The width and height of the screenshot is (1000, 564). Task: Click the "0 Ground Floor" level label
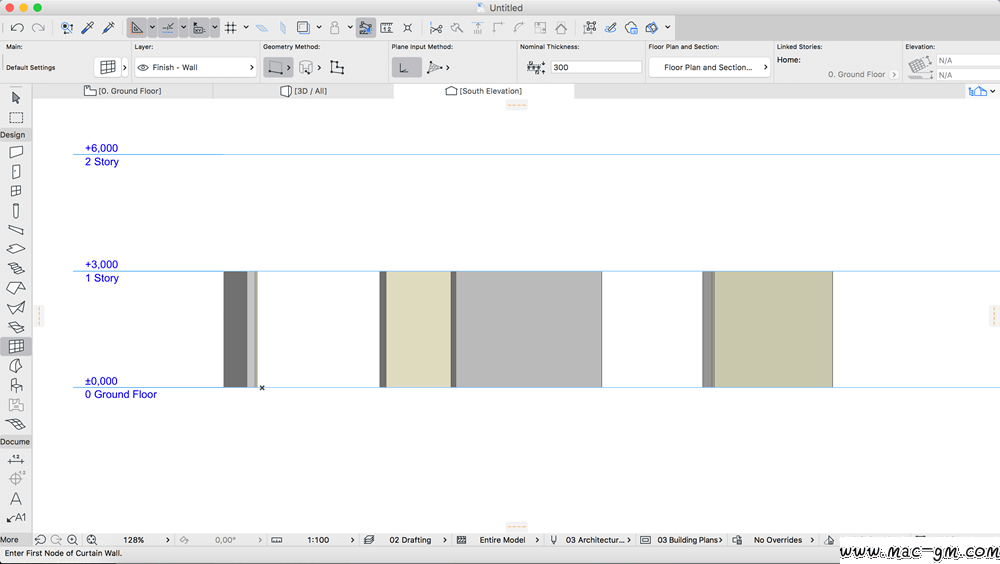121,394
